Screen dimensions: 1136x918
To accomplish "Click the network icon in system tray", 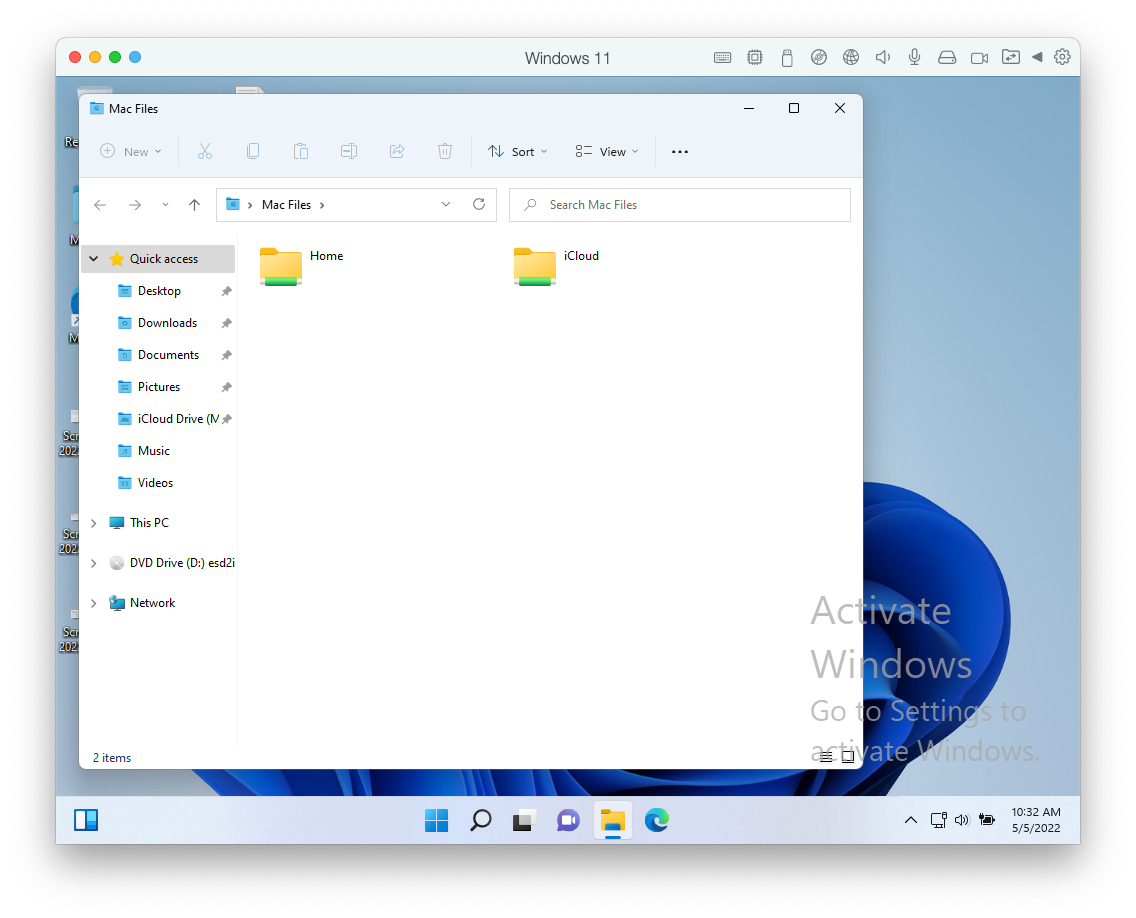I will (938, 820).
